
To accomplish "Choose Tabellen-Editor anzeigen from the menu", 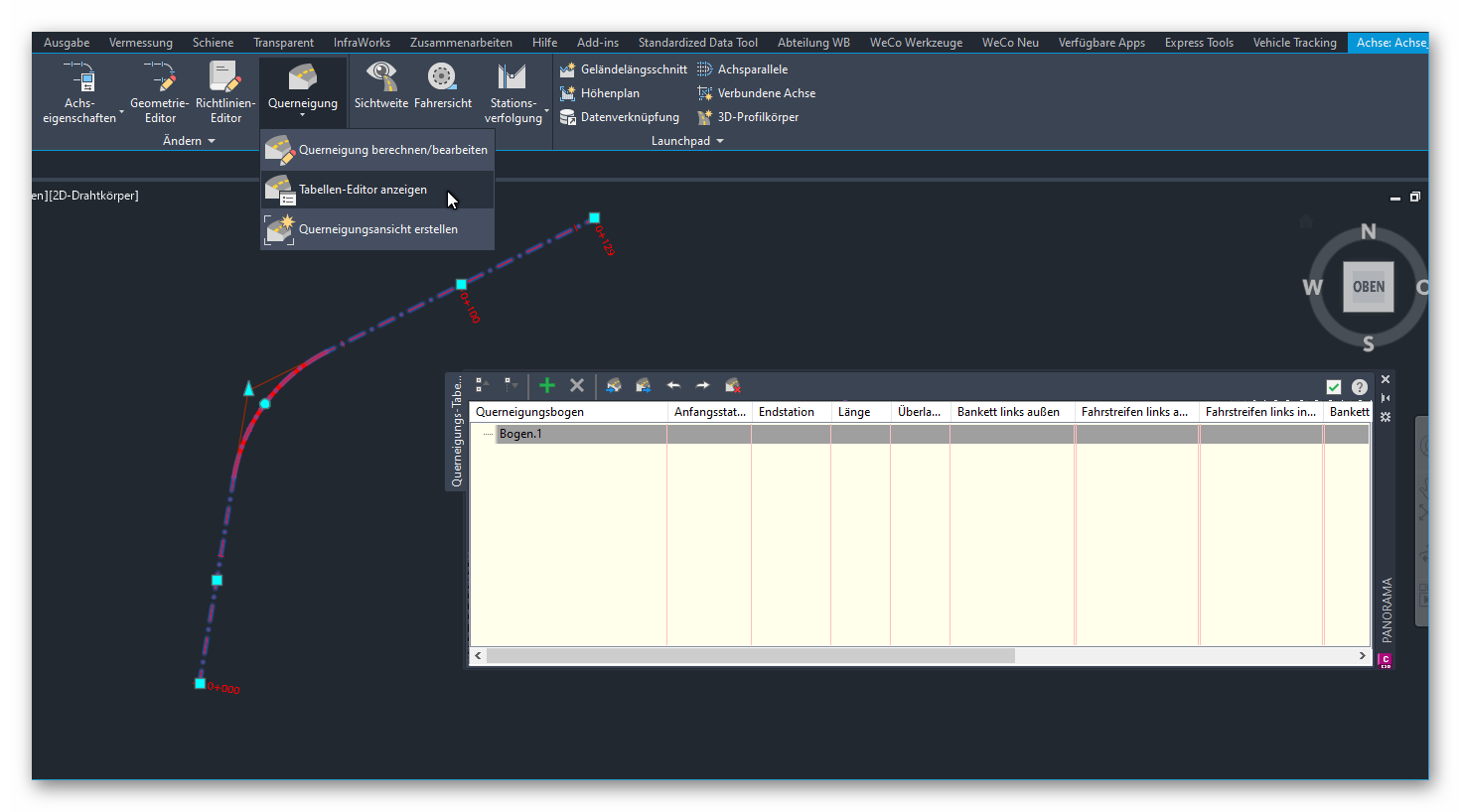I will pyautogui.click(x=365, y=190).
